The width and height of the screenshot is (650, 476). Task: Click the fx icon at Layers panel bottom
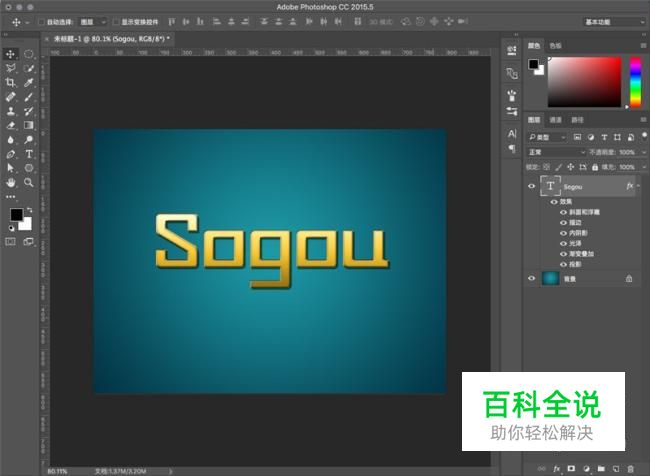pos(556,469)
